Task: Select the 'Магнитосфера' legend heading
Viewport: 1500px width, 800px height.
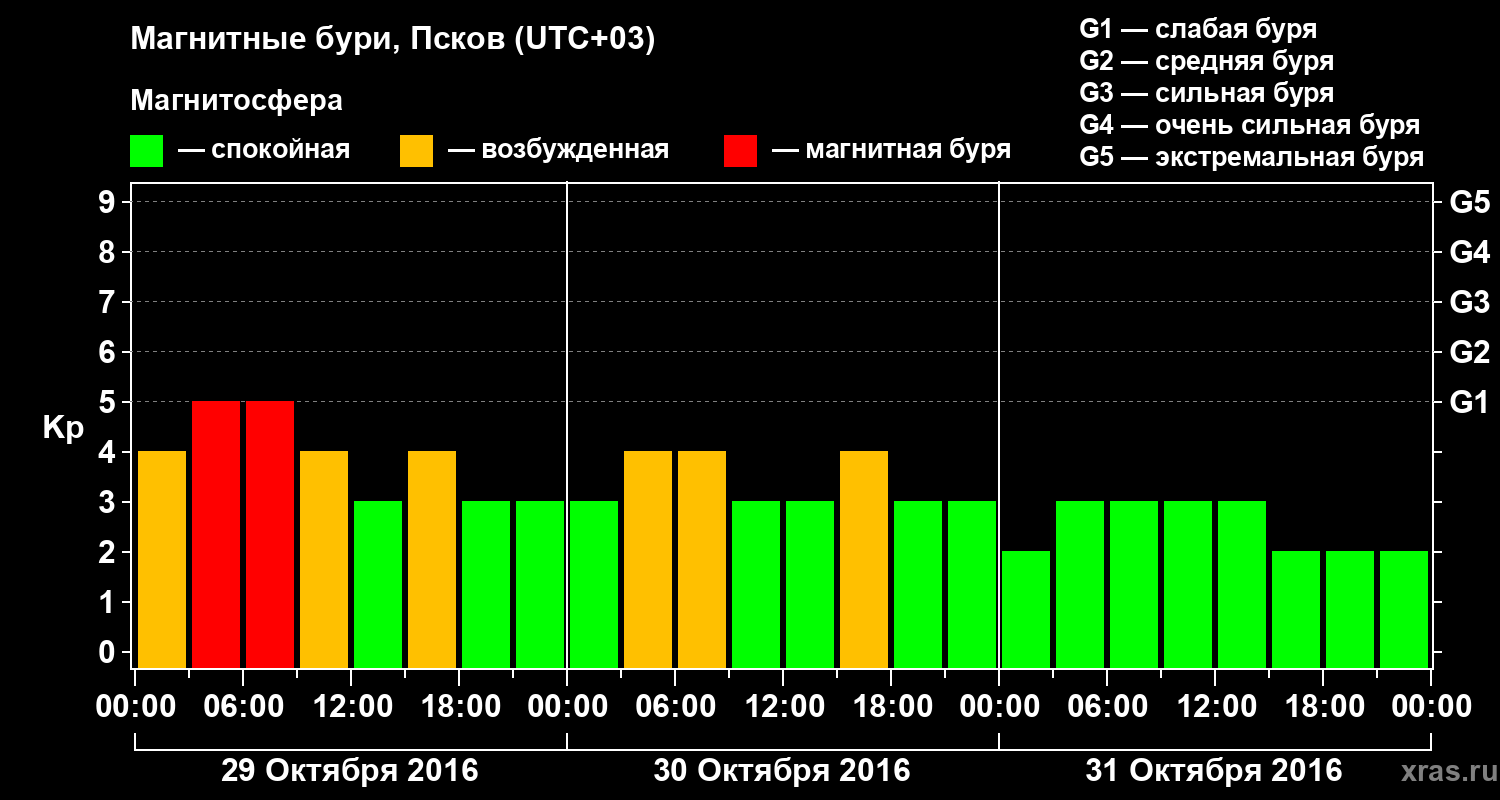Action: [x=236, y=100]
